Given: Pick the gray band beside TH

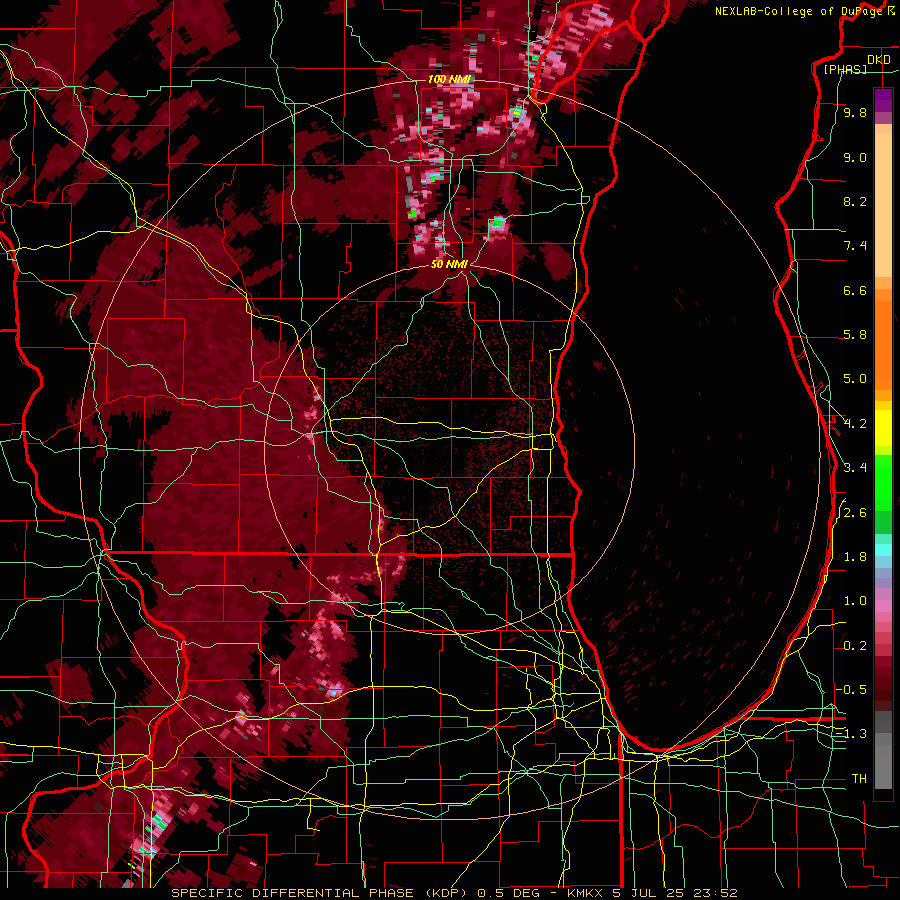Looking at the screenshot, I should click(883, 766).
